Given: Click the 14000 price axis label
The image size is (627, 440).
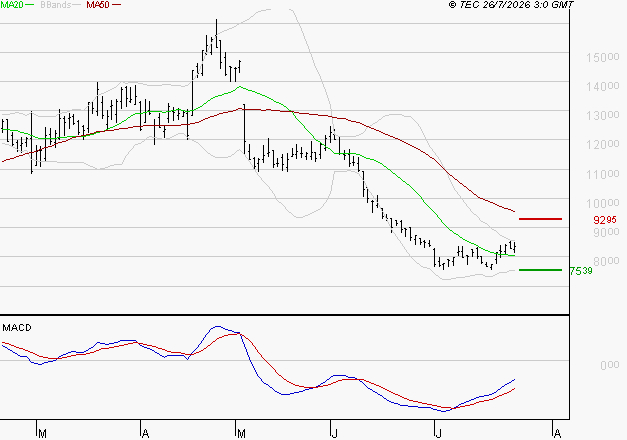Looking at the screenshot, I should coord(603,86).
